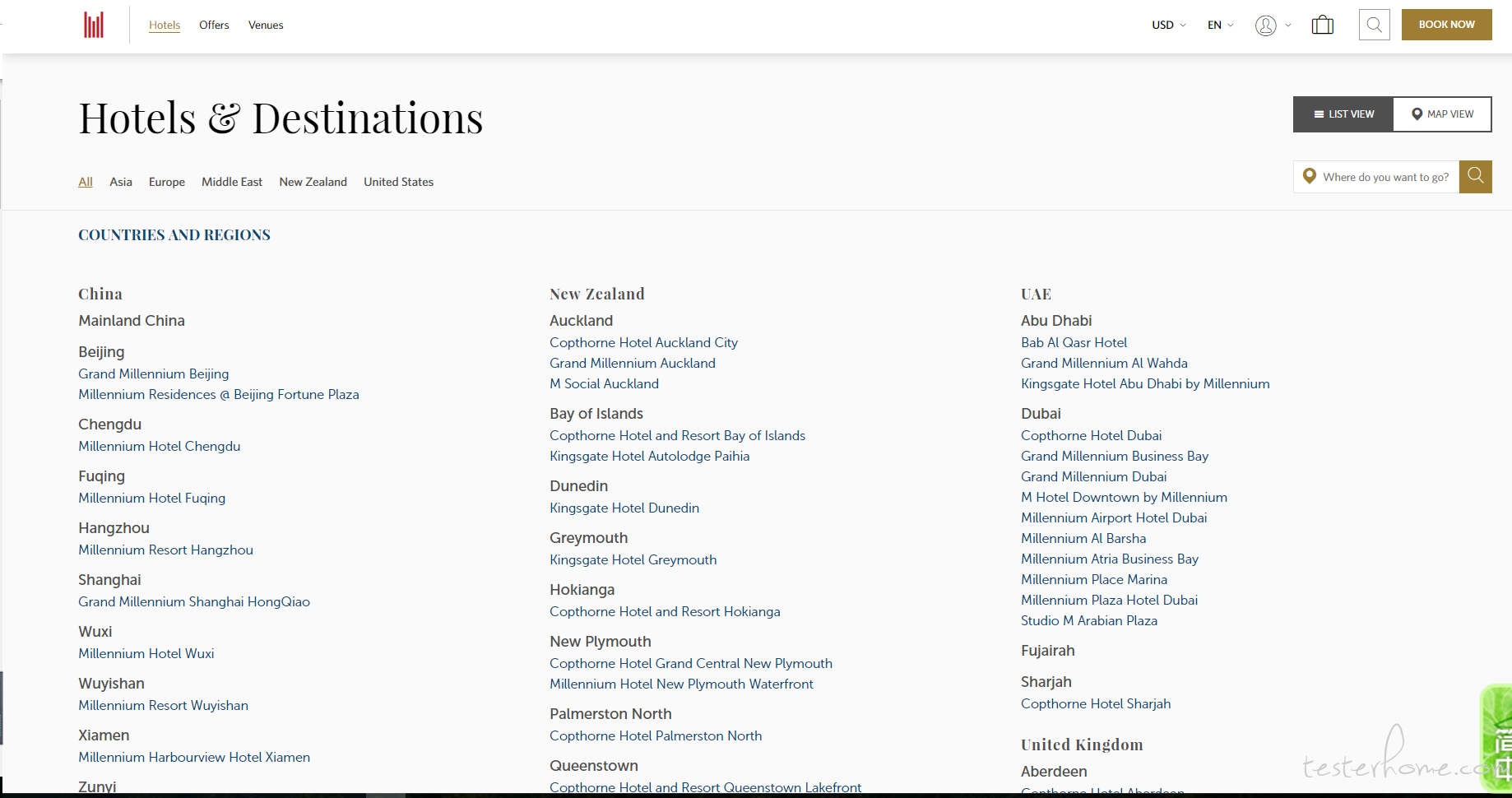Viewport: 1512px width, 798px height.
Task: Open Millennium Hotel Fuqing link
Action: coord(152,498)
